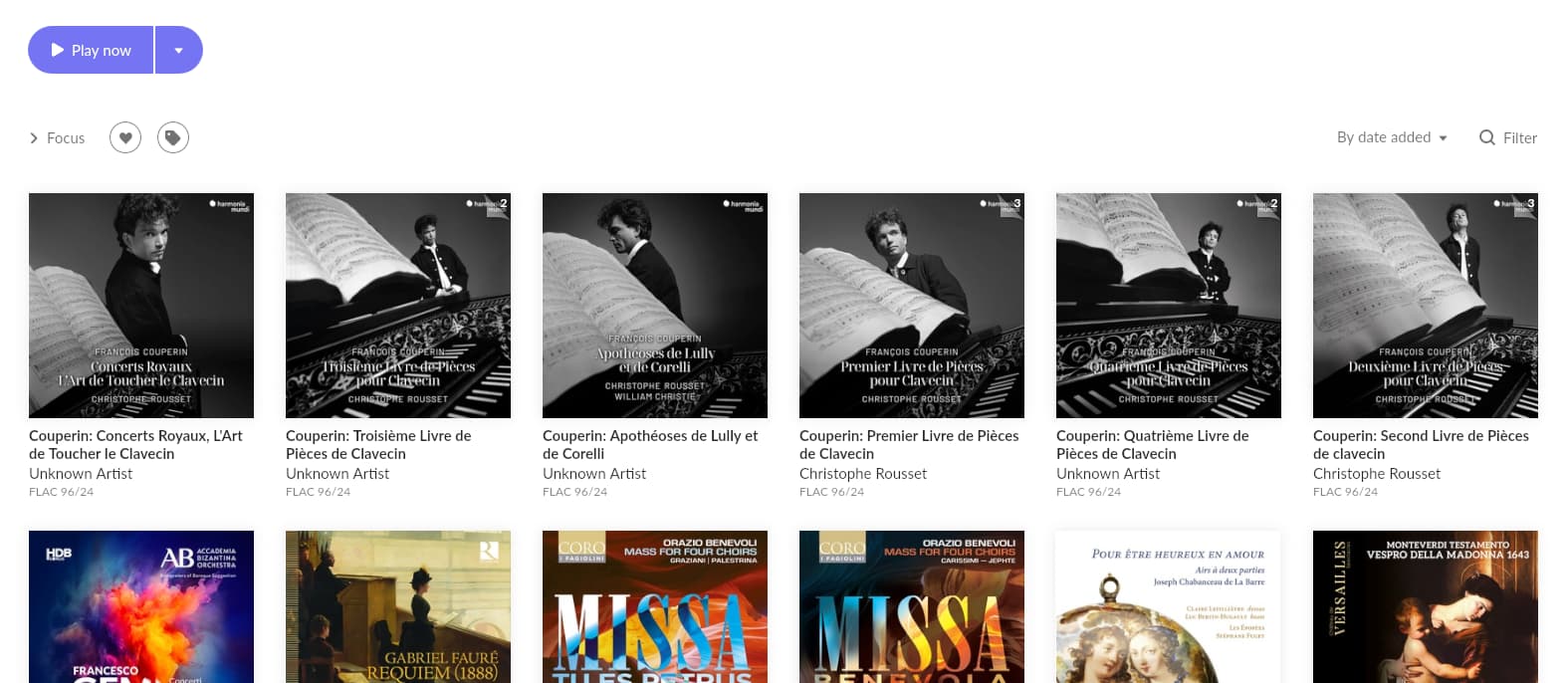Toggle the tag filter icon
1568x683 pixels.
[x=173, y=137]
